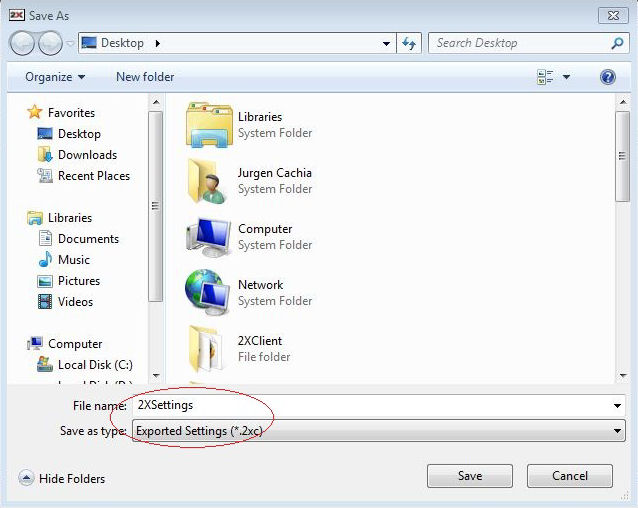Open Save as type Exported Settings dropdown
Screen dimensions: 638x508
(x=378, y=431)
